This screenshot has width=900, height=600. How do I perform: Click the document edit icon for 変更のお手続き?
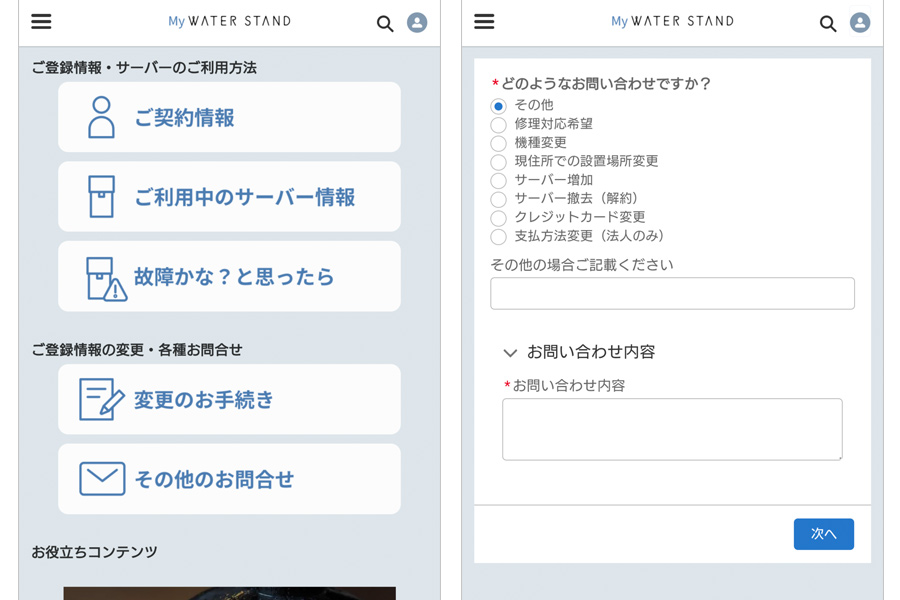102,399
